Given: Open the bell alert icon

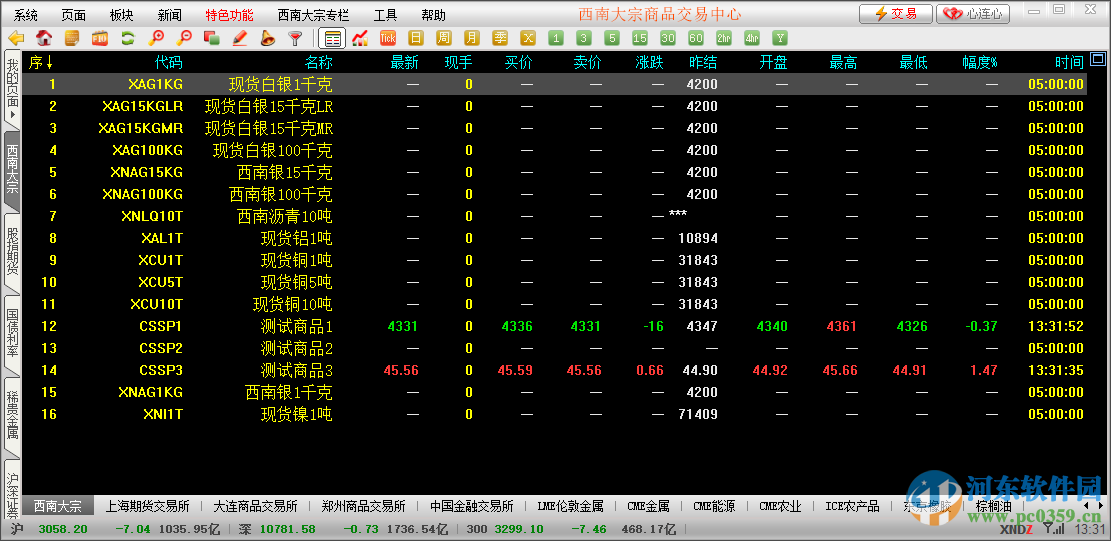Looking at the screenshot, I should [268, 38].
